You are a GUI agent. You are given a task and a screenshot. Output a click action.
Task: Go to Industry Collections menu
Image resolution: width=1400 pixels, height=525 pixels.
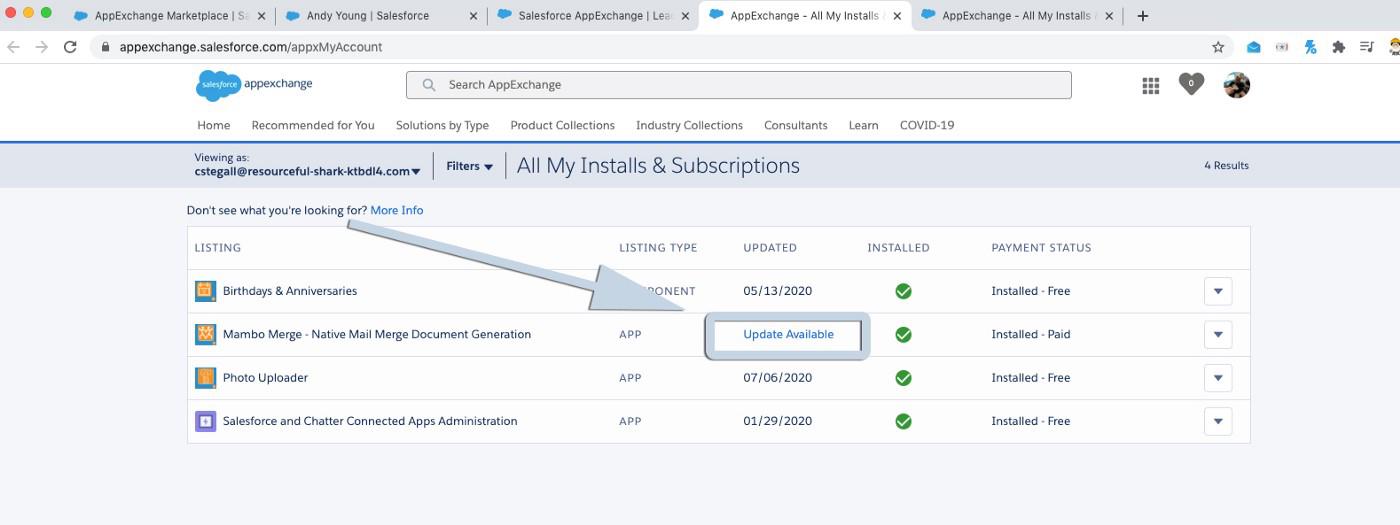coord(689,125)
